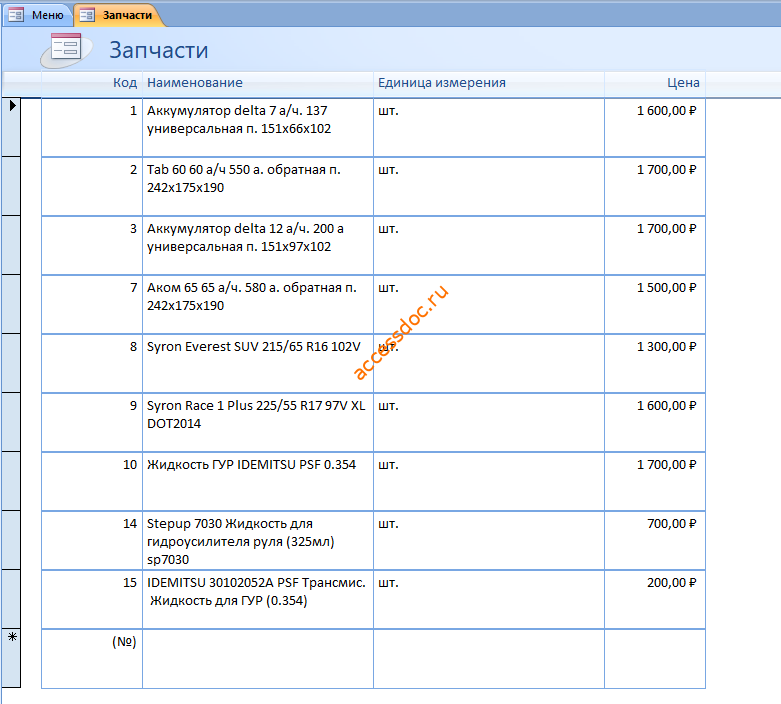Click name field Tab 60 60 а/ч

pos(258,186)
